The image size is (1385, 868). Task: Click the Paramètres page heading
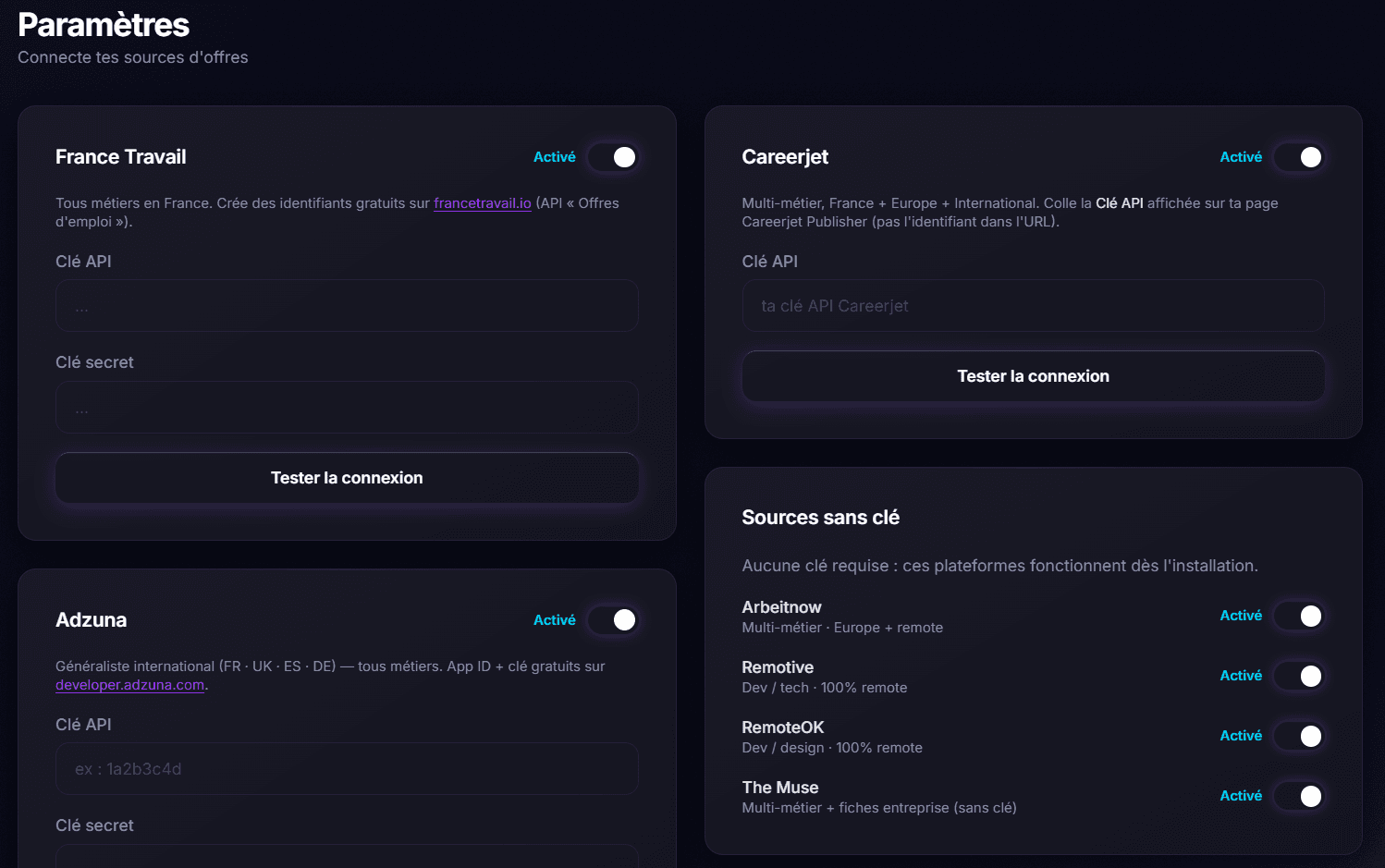(x=104, y=25)
